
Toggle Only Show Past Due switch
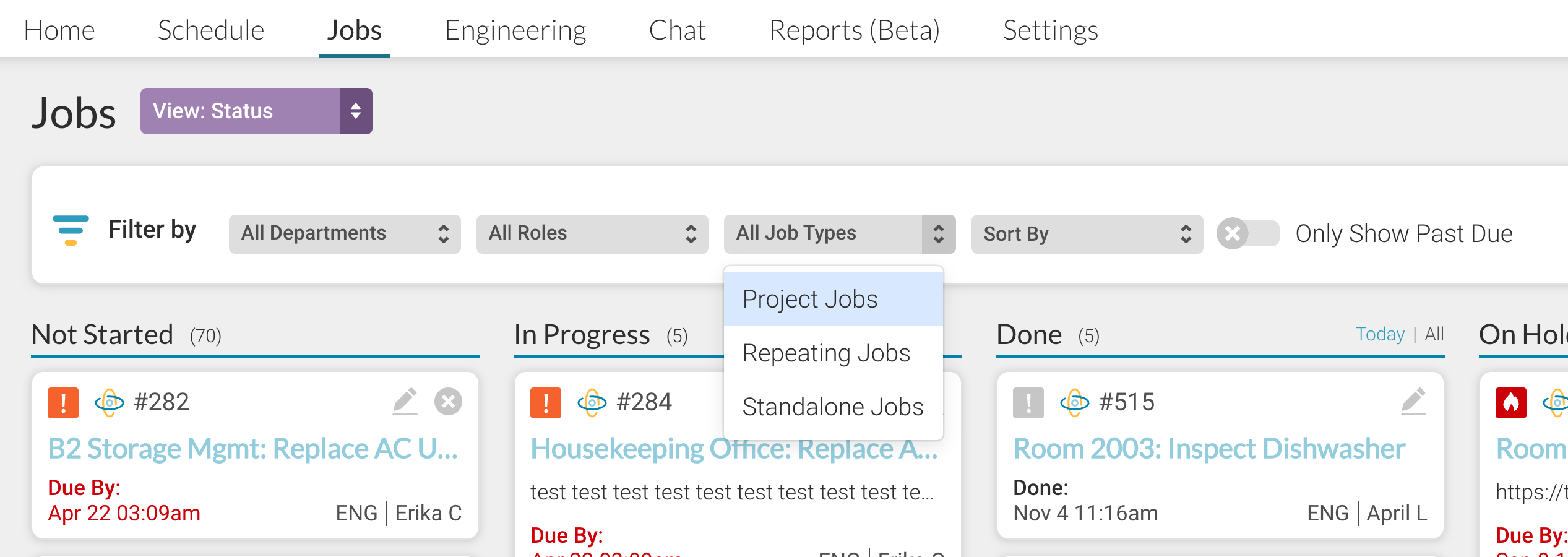(x=1247, y=233)
